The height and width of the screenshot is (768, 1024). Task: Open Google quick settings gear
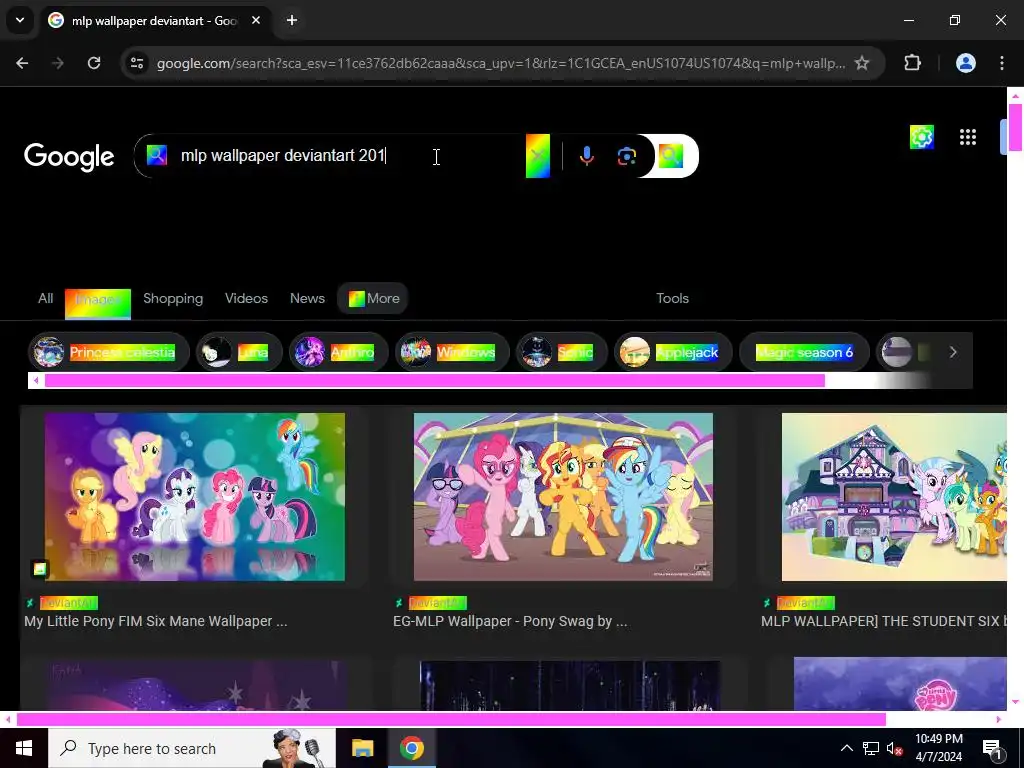(921, 137)
